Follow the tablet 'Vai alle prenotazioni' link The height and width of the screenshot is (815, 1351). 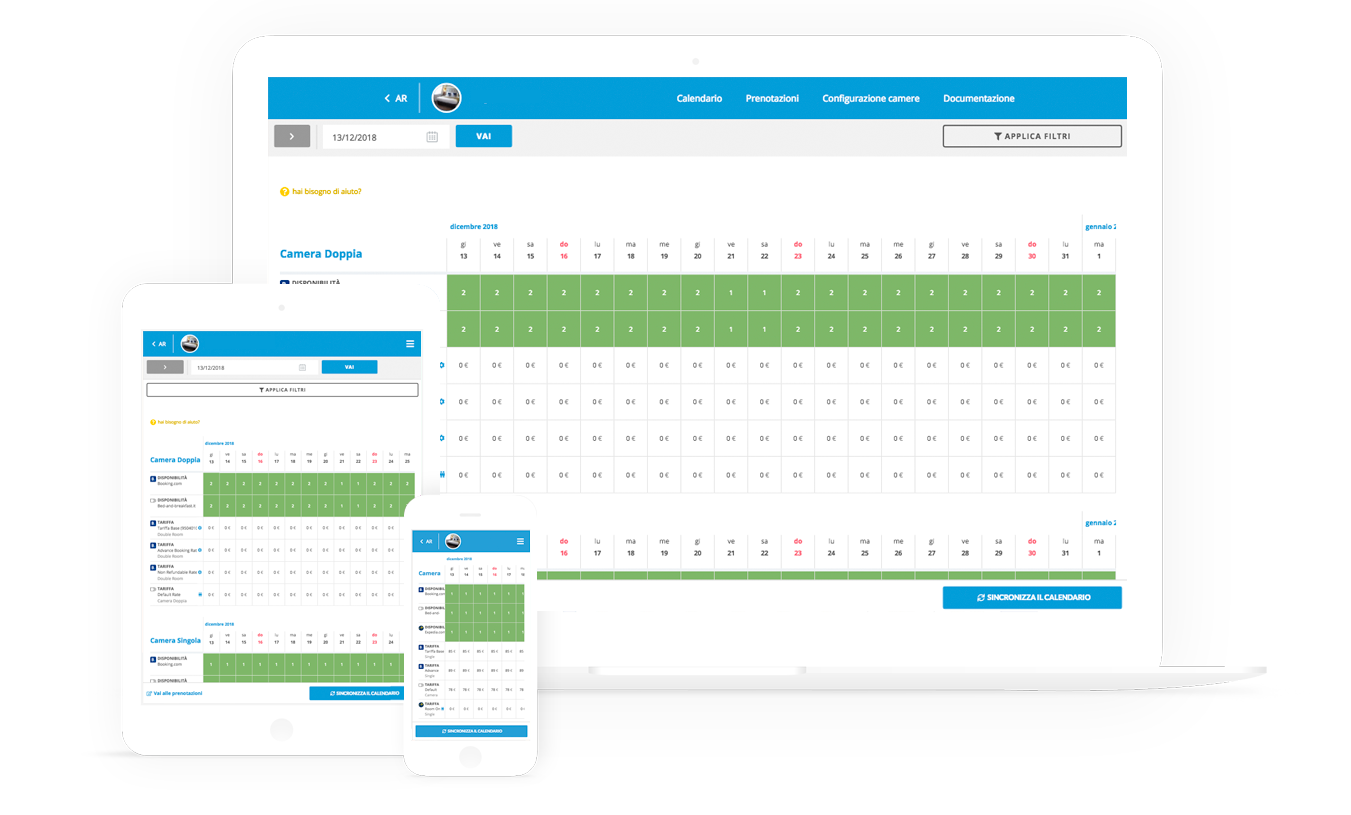[x=175, y=693]
